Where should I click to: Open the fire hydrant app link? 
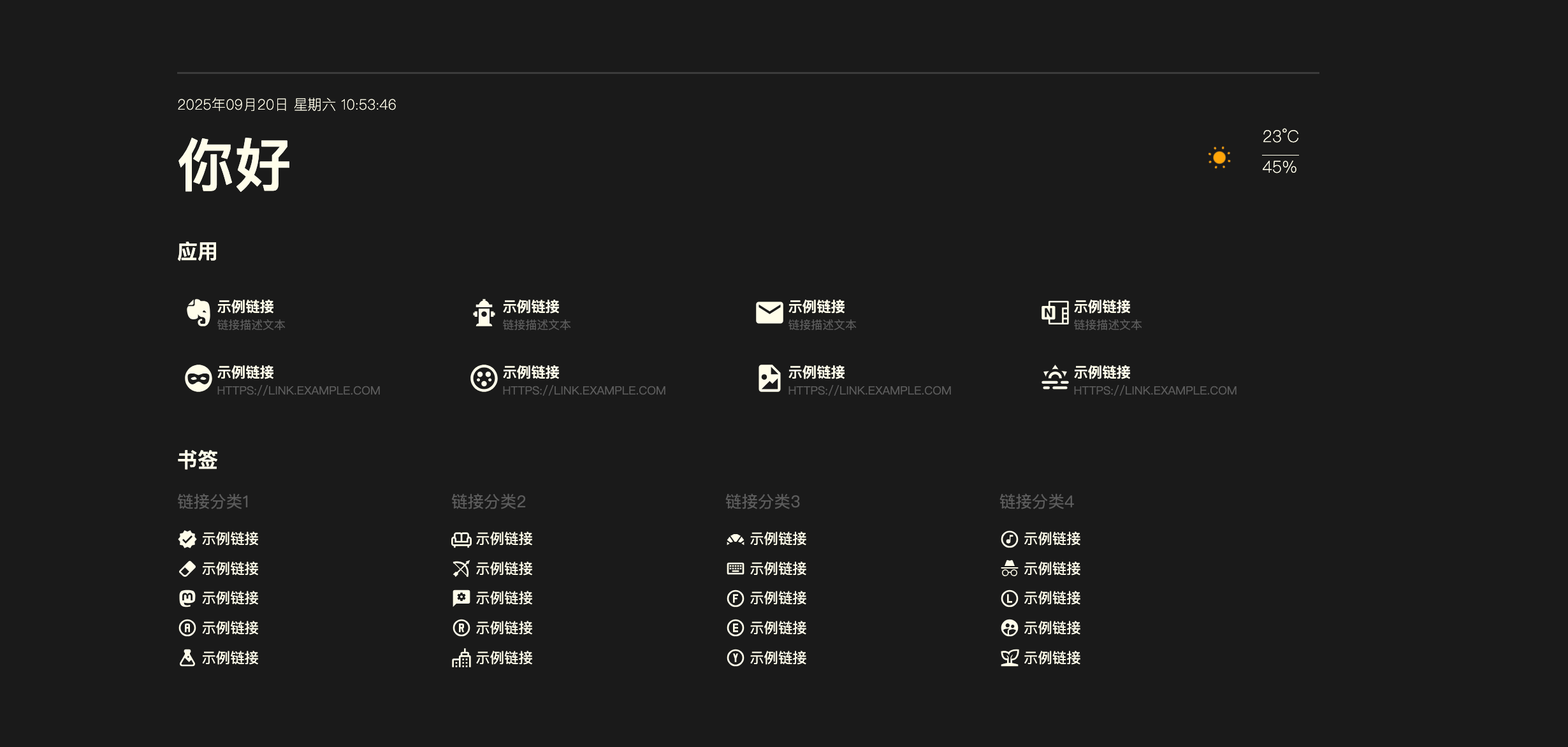(484, 313)
